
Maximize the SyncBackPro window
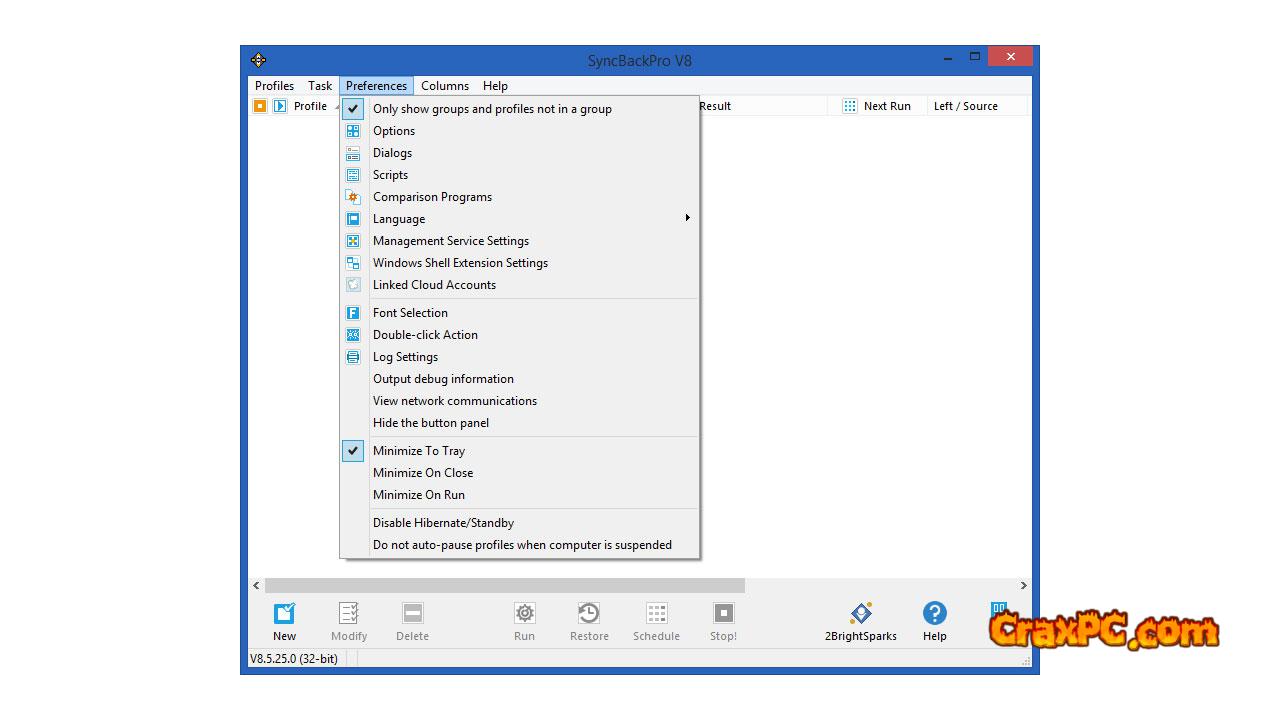point(975,57)
